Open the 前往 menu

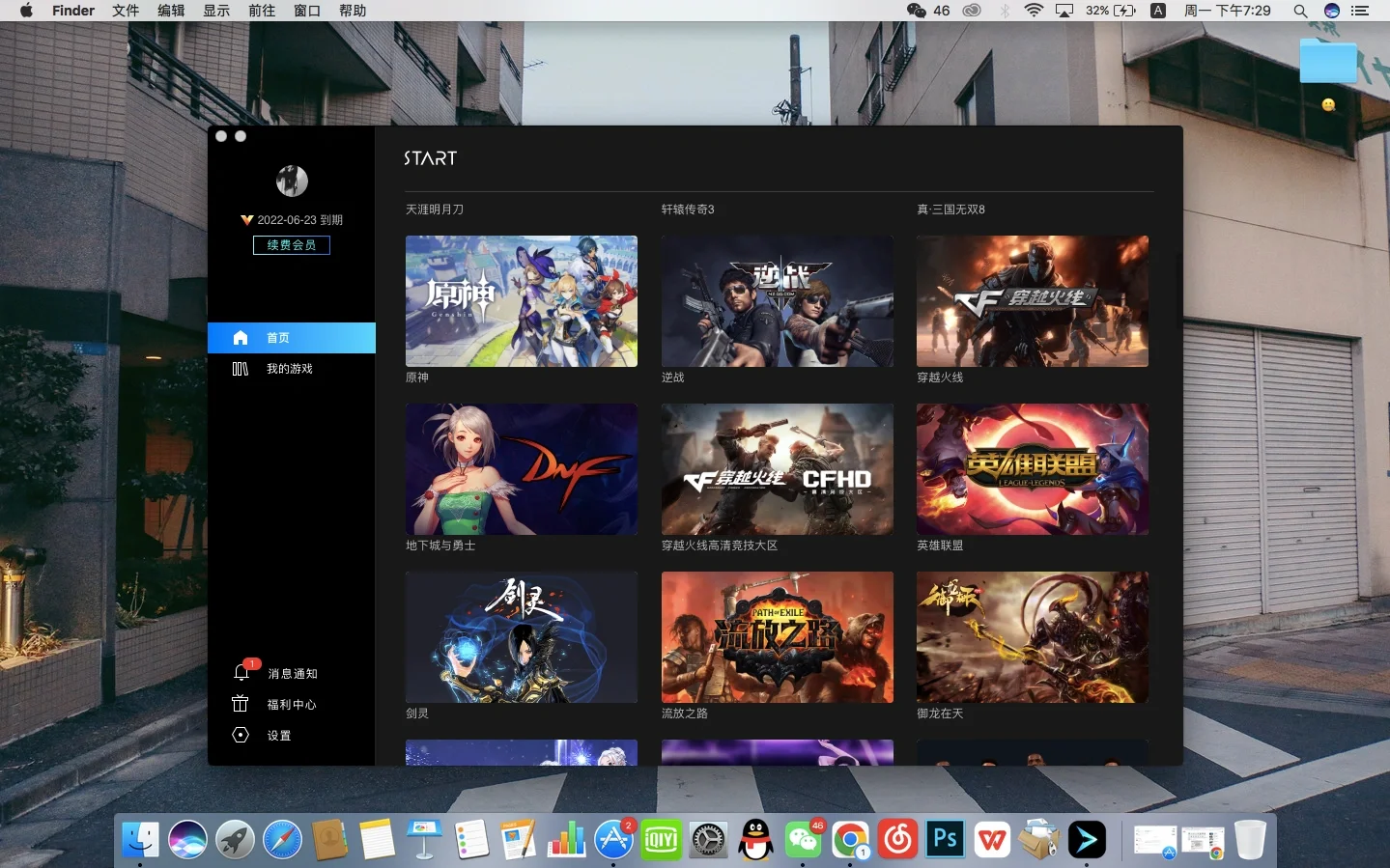tap(262, 11)
